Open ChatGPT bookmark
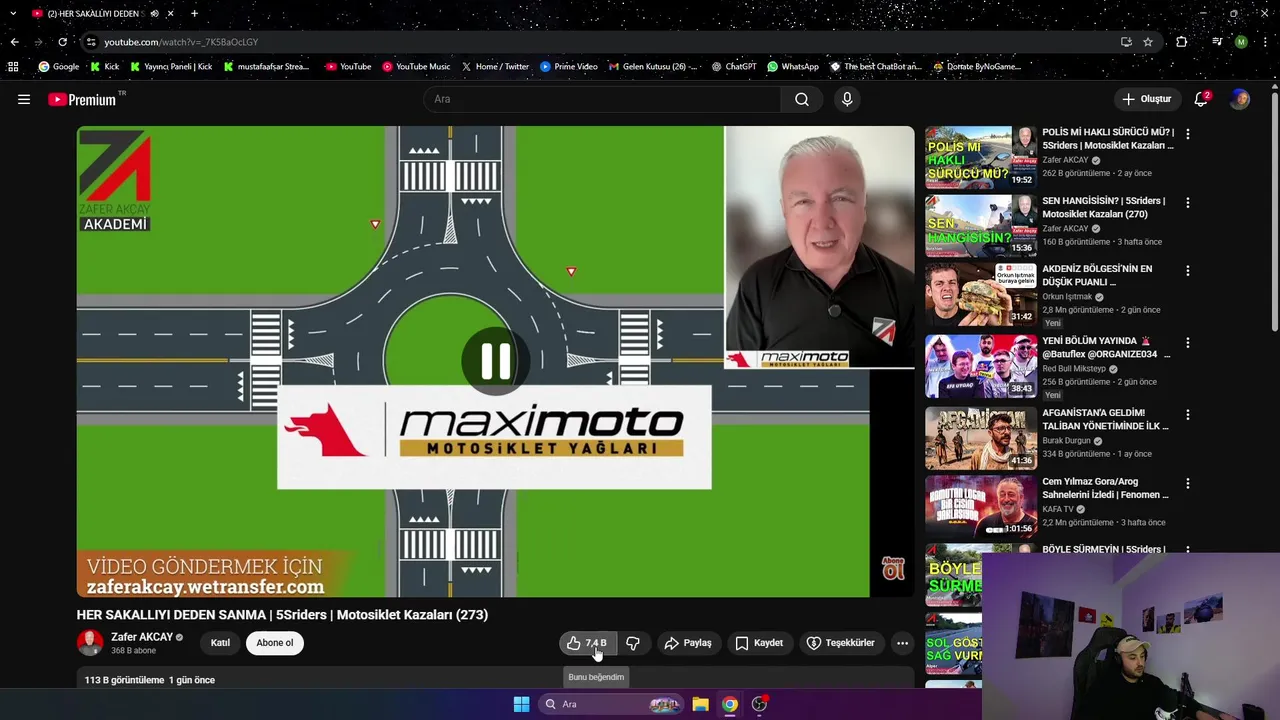The height and width of the screenshot is (720, 1280). [734, 67]
